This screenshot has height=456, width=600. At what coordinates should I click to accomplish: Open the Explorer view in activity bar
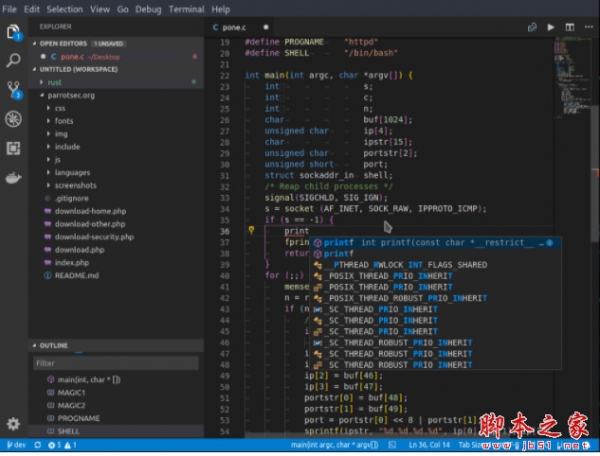14,32
